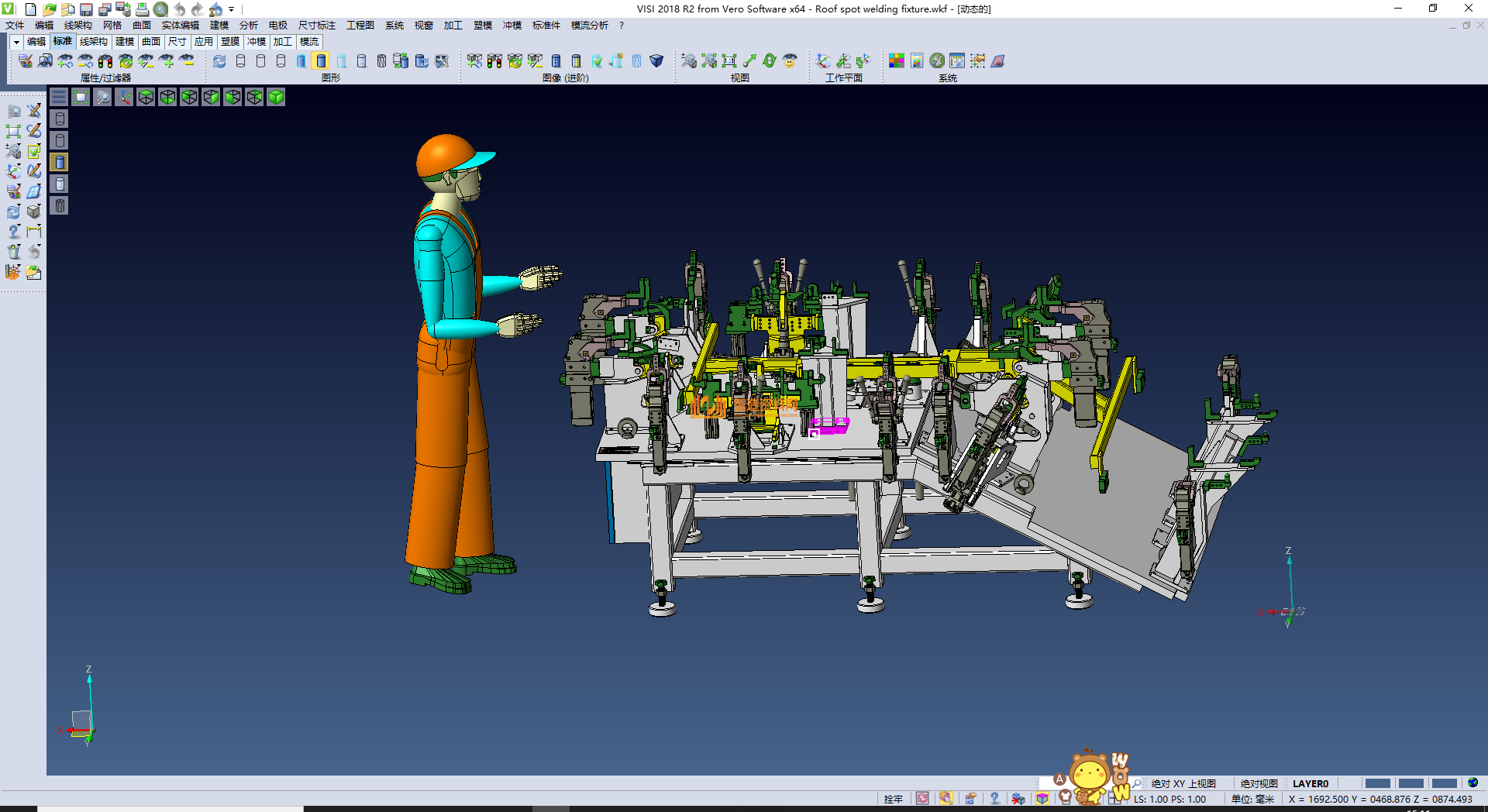Click the solid green cube view icon

point(276,97)
